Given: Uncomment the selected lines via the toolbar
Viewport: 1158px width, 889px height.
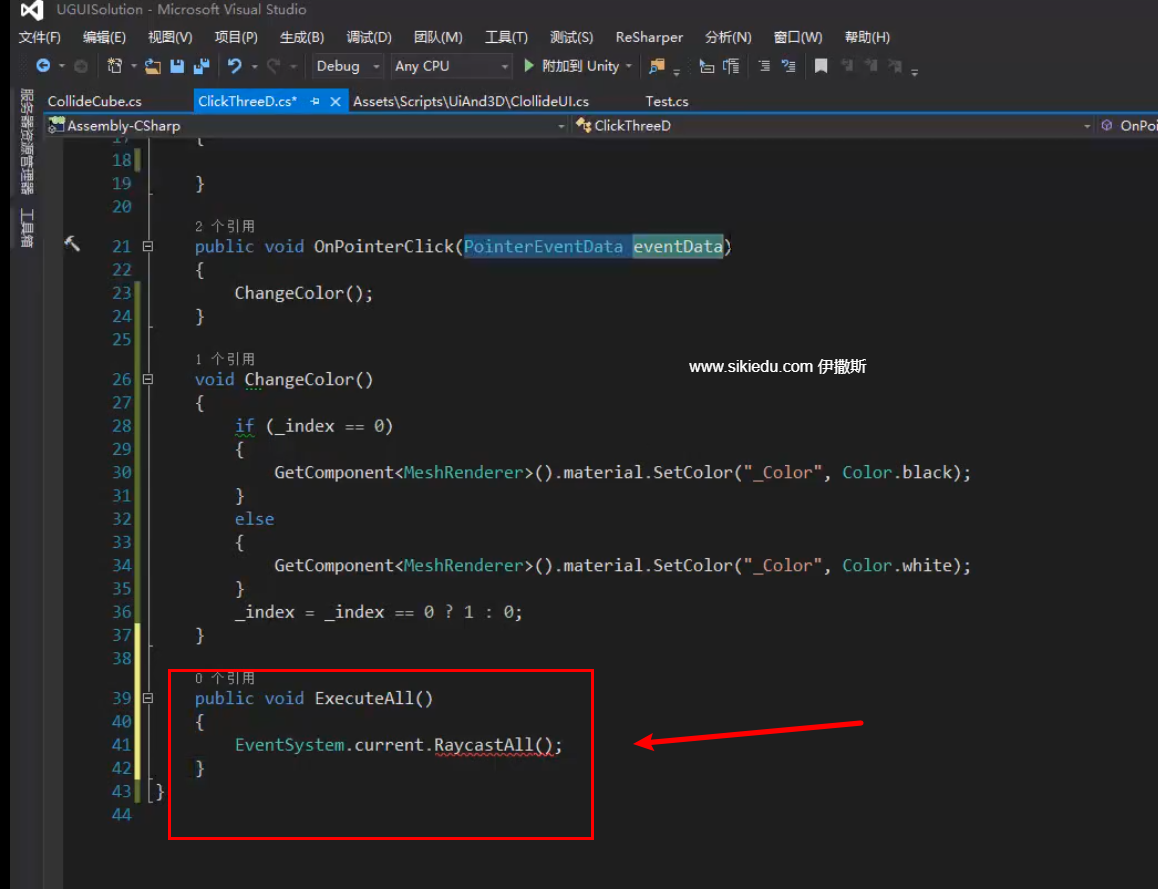Looking at the screenshot, I should click(x=789, y=66).
